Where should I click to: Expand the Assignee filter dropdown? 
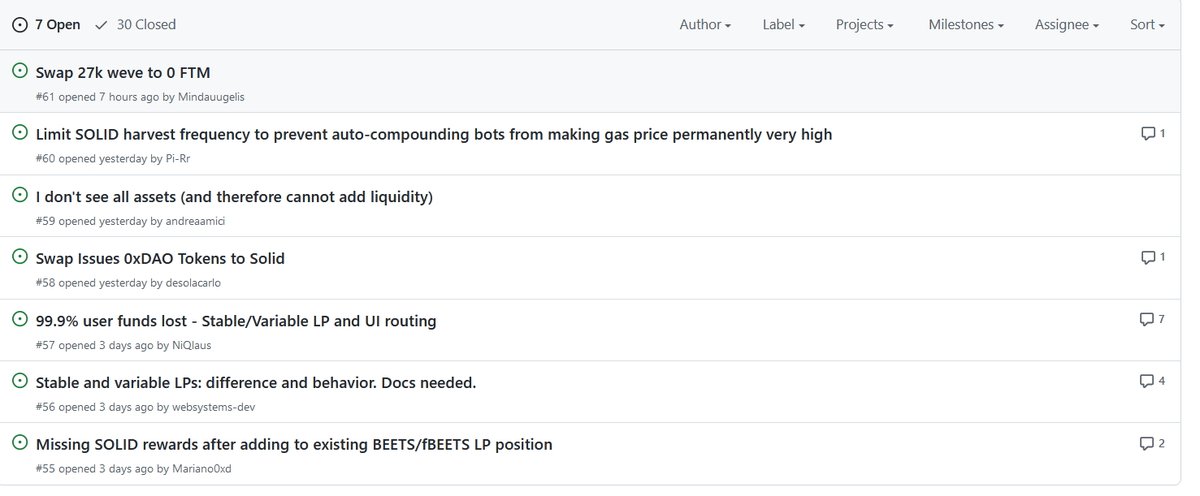1067,24
